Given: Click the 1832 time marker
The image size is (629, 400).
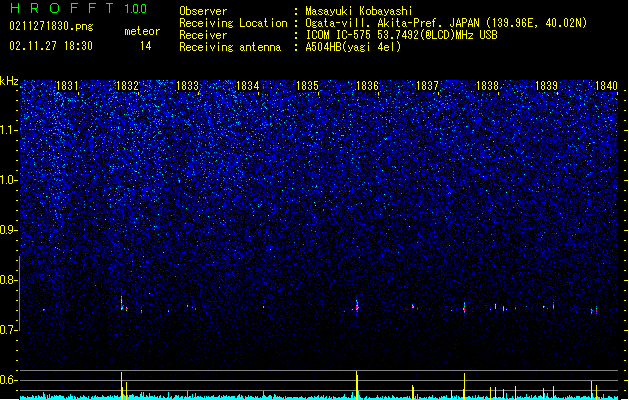Looking at the screenshot, I should coord(127,86).
